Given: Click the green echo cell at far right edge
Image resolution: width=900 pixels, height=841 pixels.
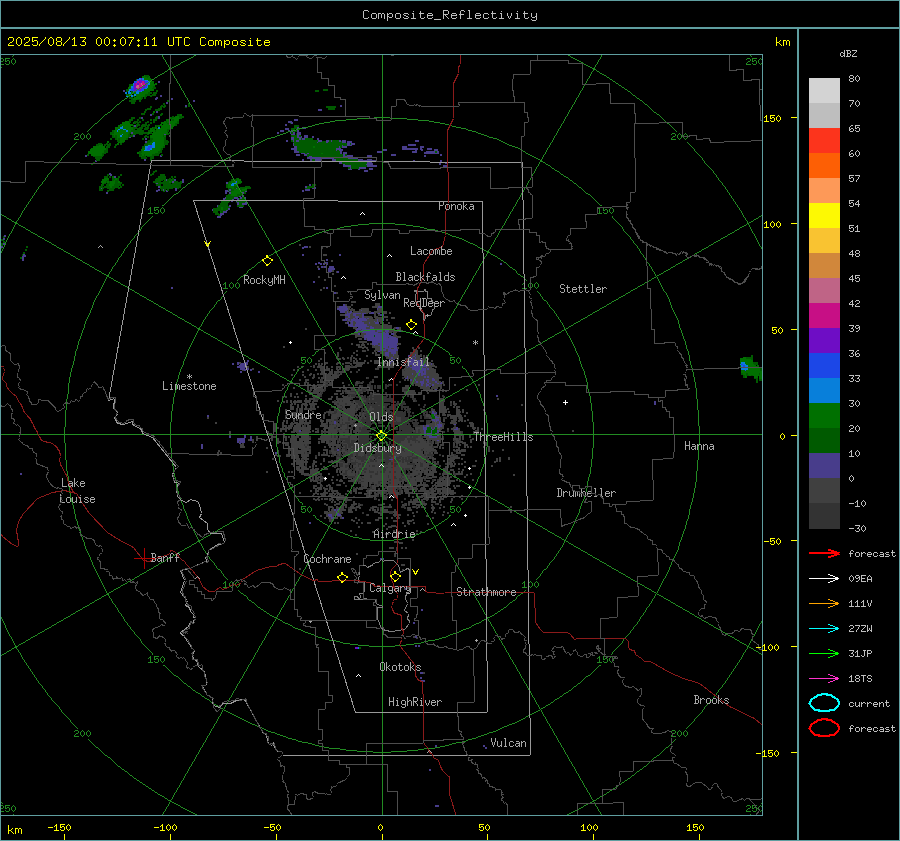Looking at the screenshot, I should [x=751, y=368].
